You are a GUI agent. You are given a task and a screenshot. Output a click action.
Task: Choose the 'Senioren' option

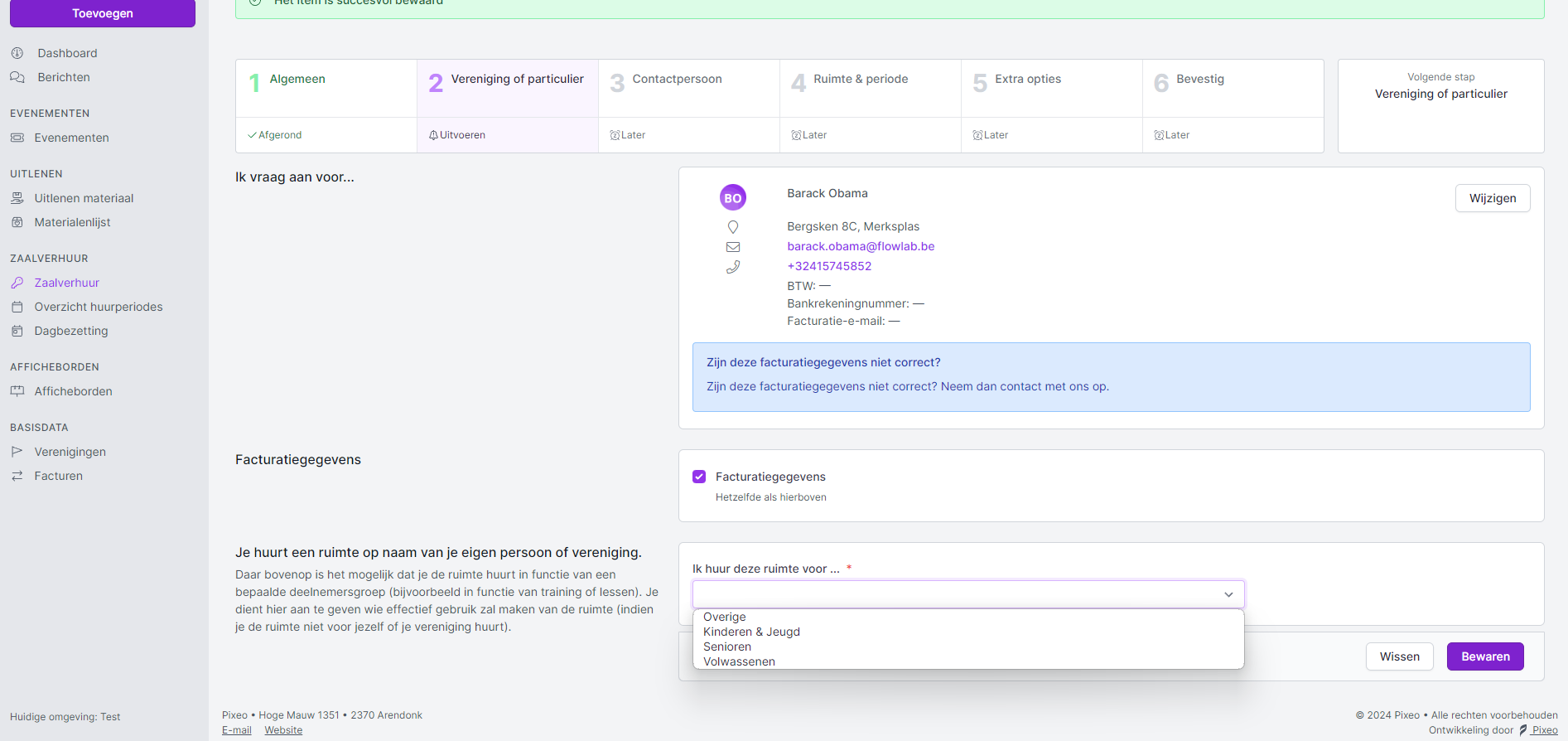point(727,647)
